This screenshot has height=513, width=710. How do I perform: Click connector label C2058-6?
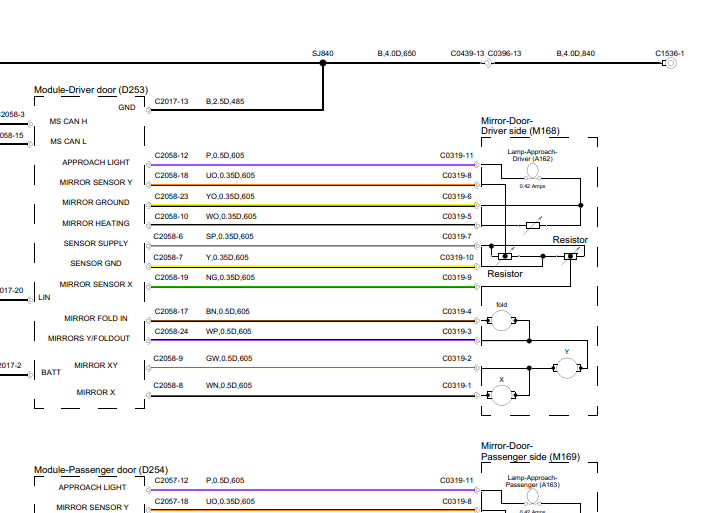[x=168, y=236]
